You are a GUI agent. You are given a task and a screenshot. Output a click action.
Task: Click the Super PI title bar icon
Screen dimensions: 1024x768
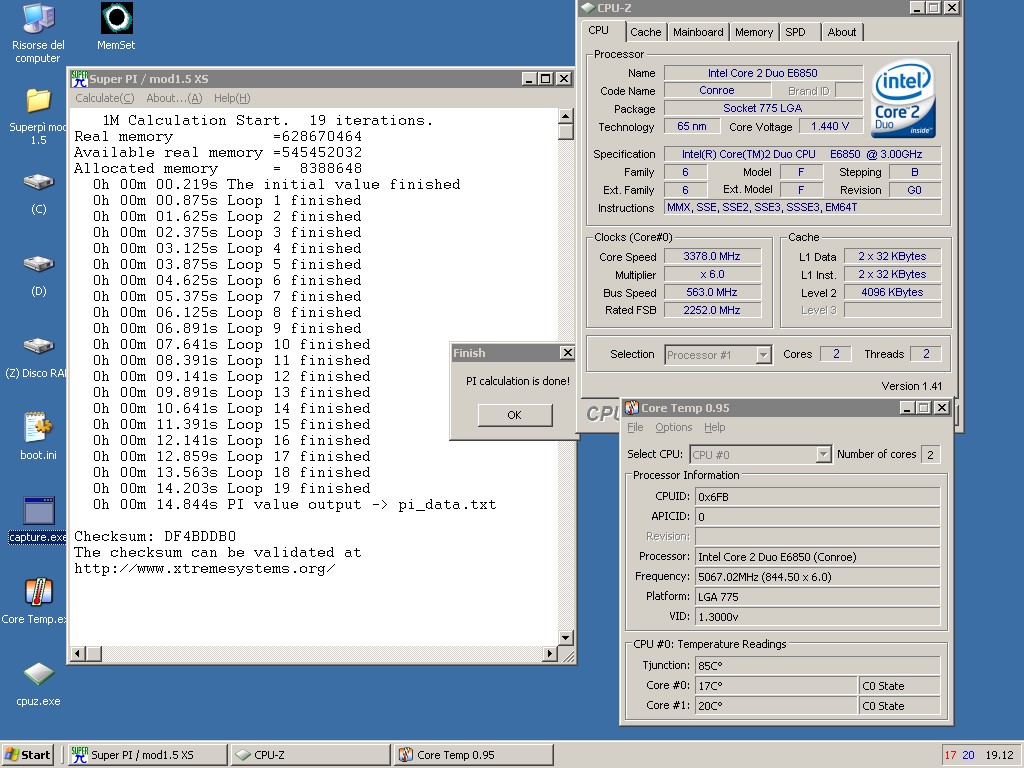click(x=79, y=79)
